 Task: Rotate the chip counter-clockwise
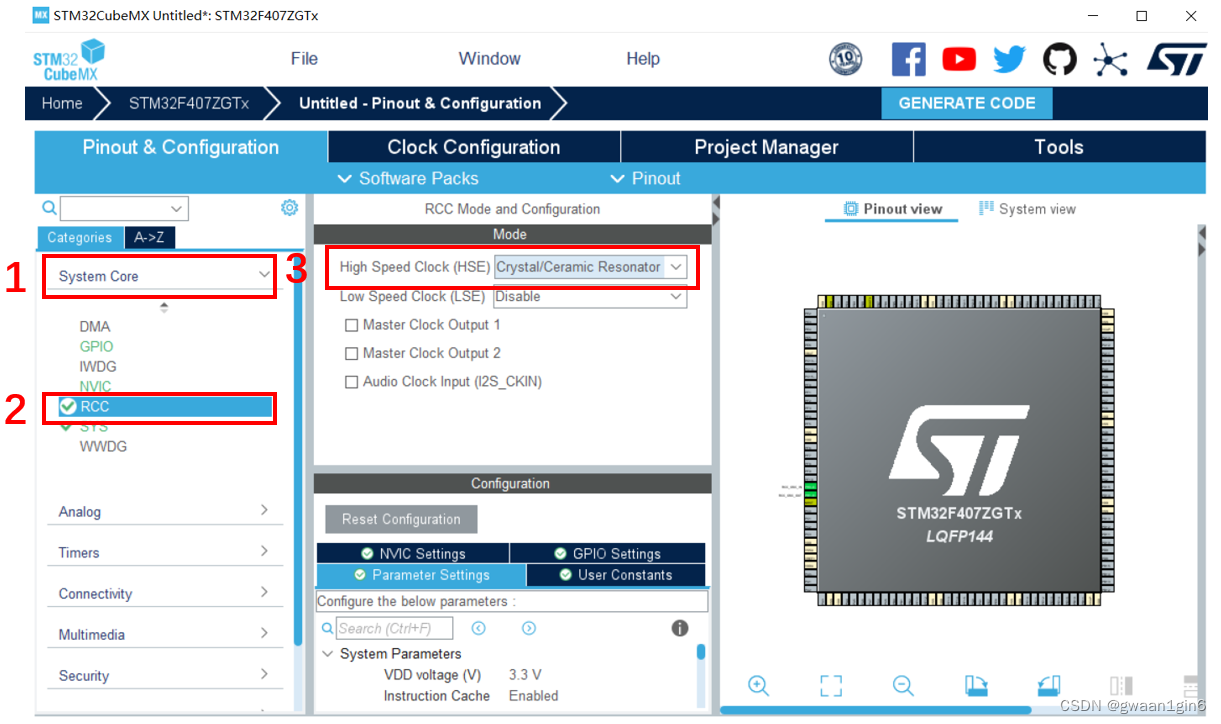tap(1048, 686)
